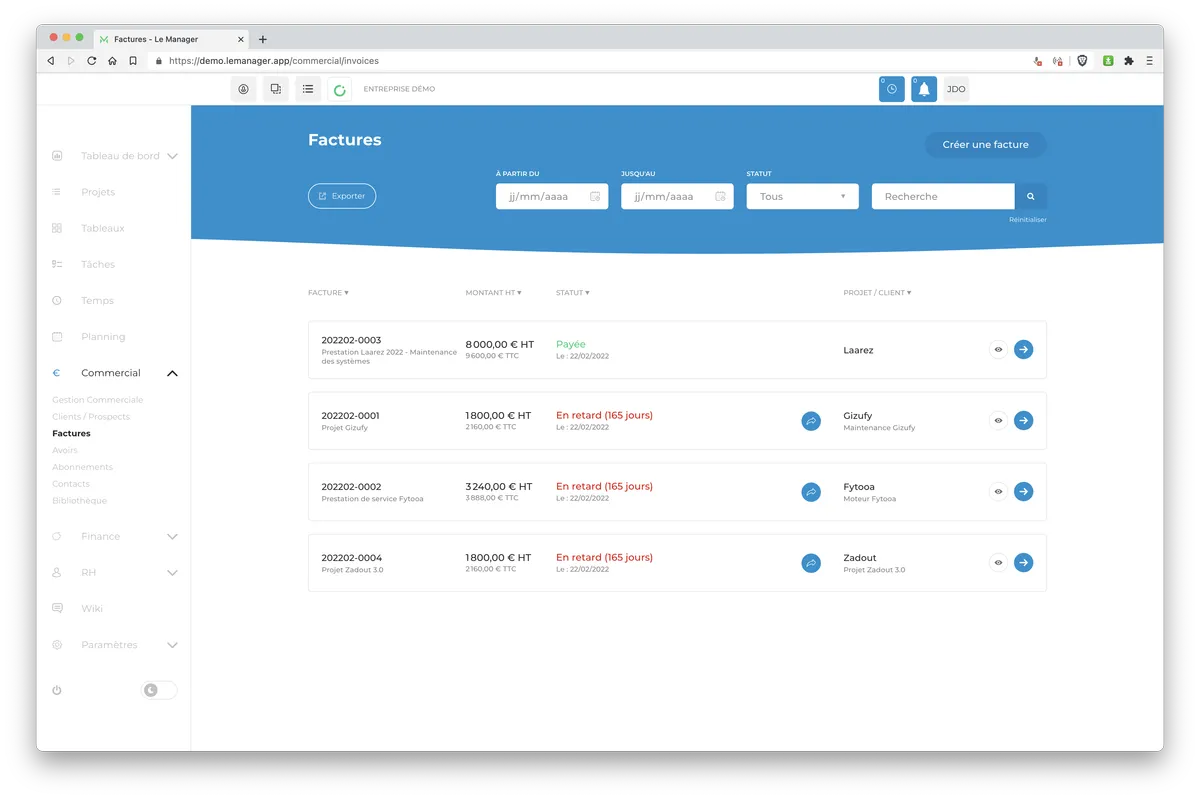Screen dimensions: 1200x799
Task: Click browser home icon
Action: click(112, 61)
